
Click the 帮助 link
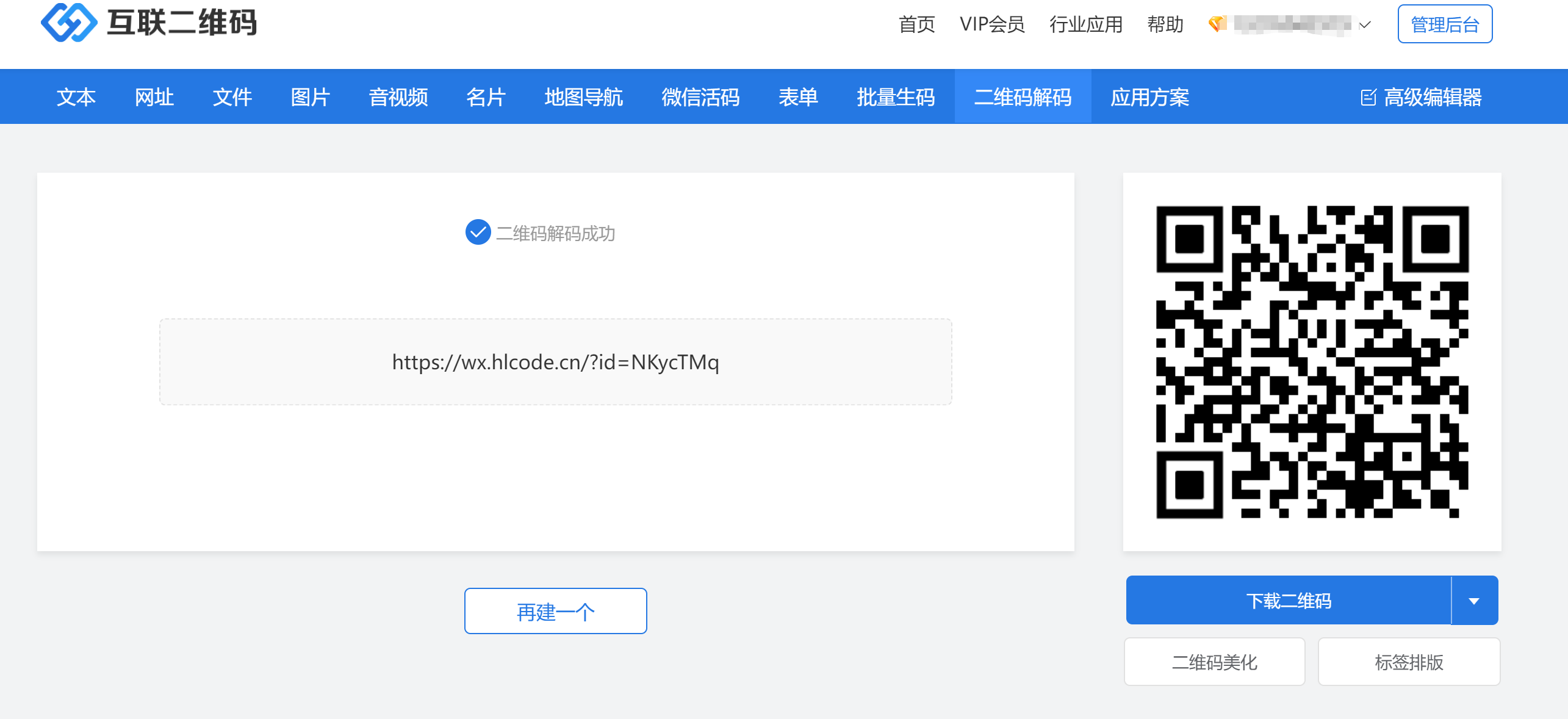[1166, 24]
